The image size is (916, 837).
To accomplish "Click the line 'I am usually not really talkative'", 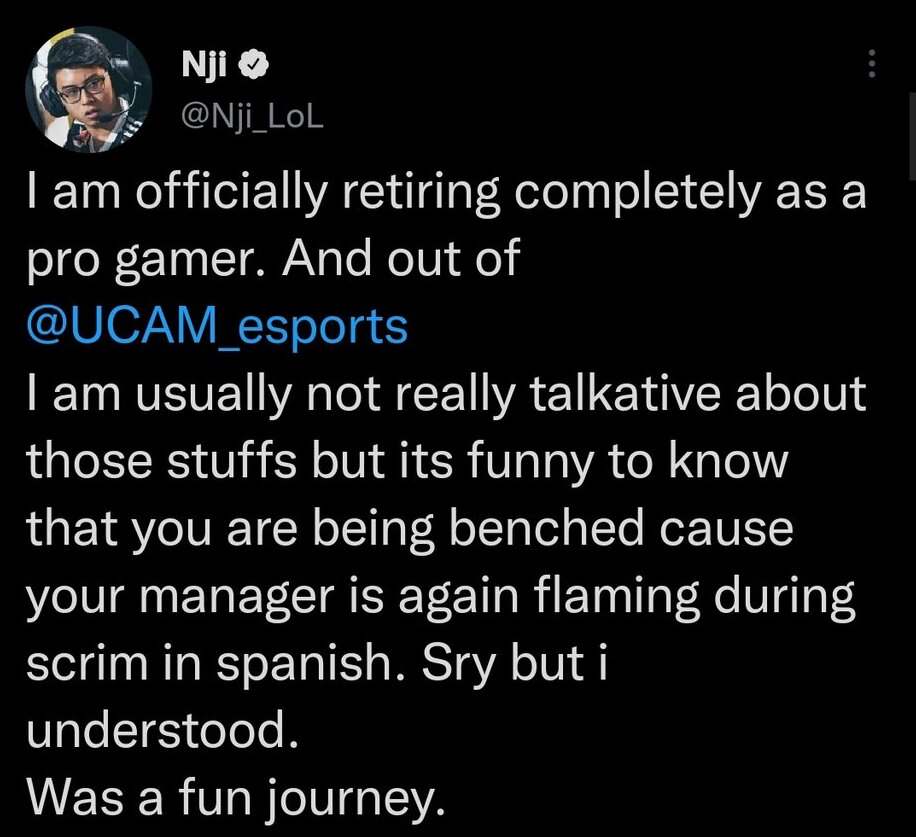I will click(x=446, y=393).
